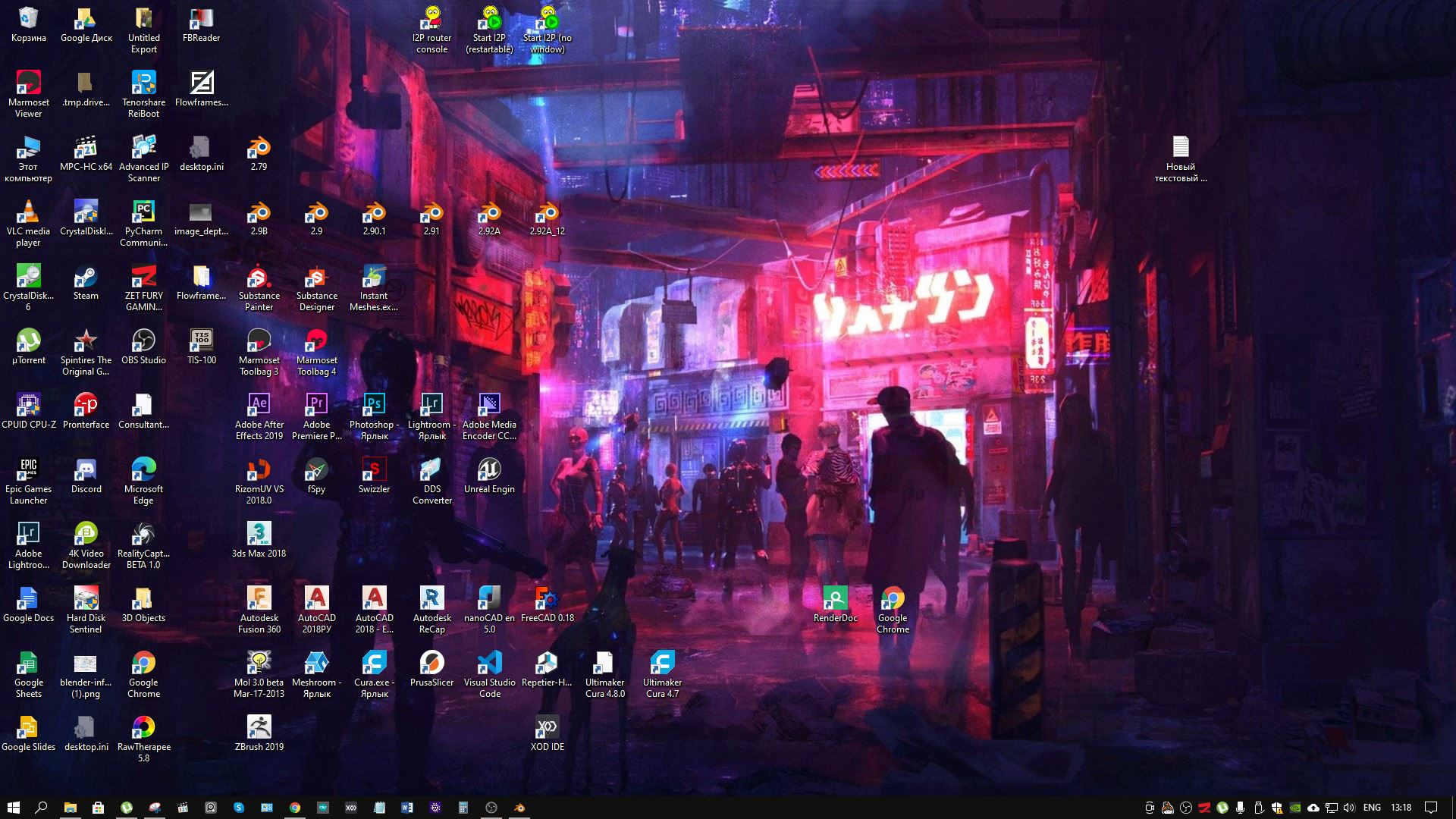Switch the ENG input language indicator

[1372, 808]
